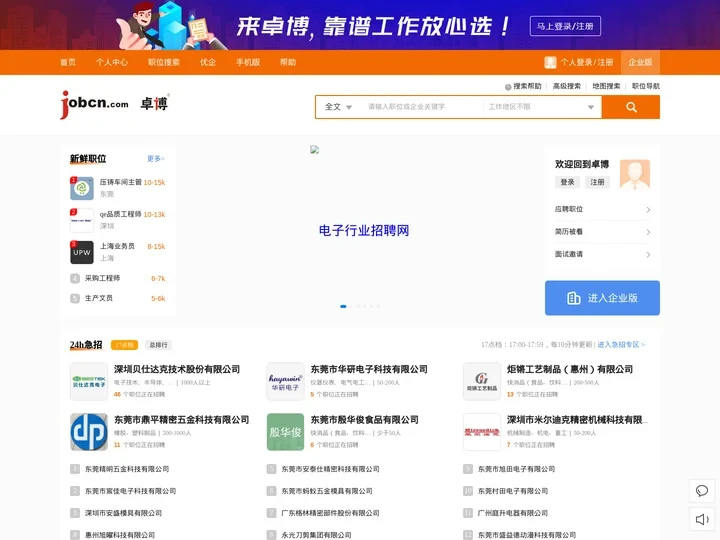Open 东莞市殷华俊食品有限公司 company page
Viewport: 720px width, 540px height.
point(365,420)
